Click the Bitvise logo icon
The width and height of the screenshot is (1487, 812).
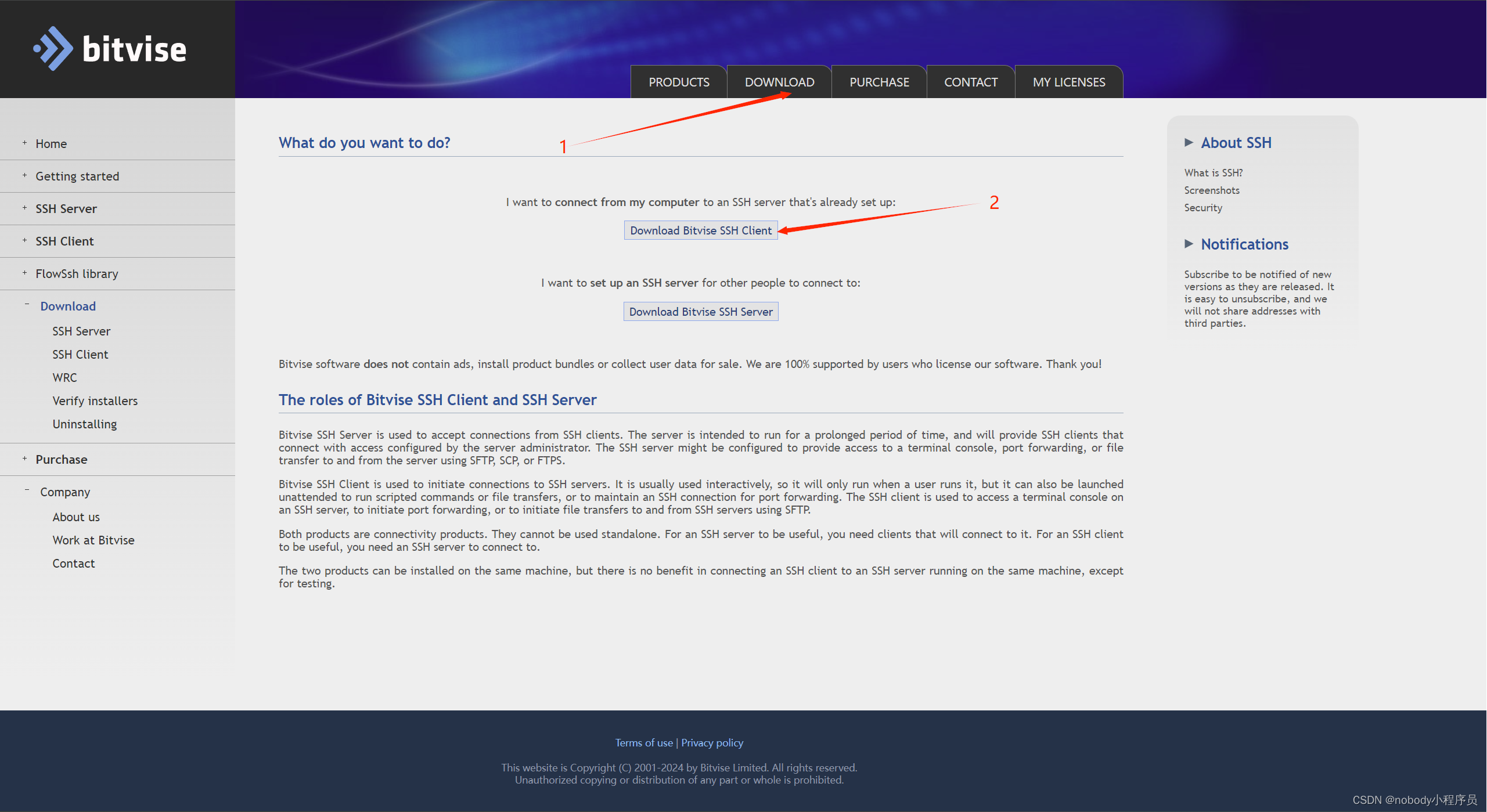pos(53,49)
